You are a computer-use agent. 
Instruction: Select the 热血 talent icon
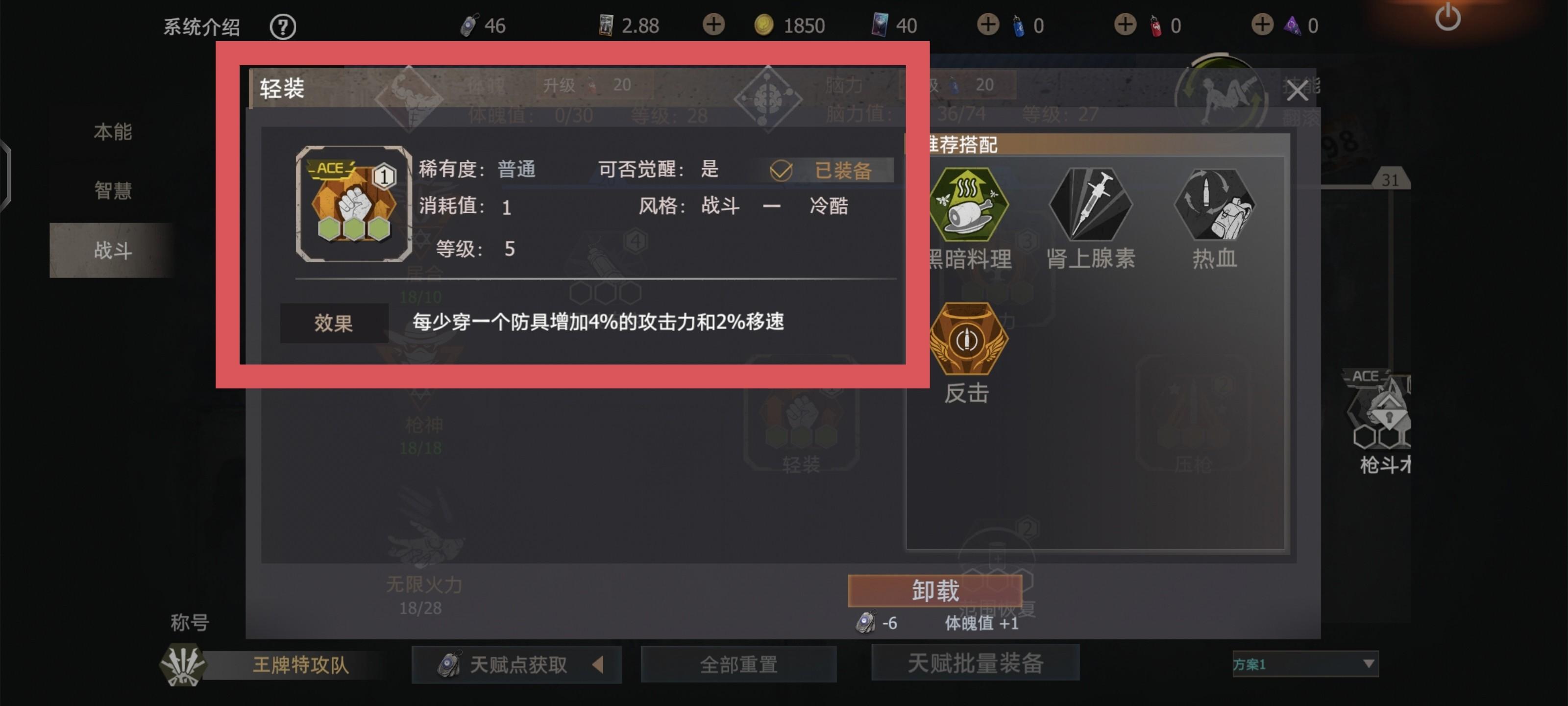1214,204
